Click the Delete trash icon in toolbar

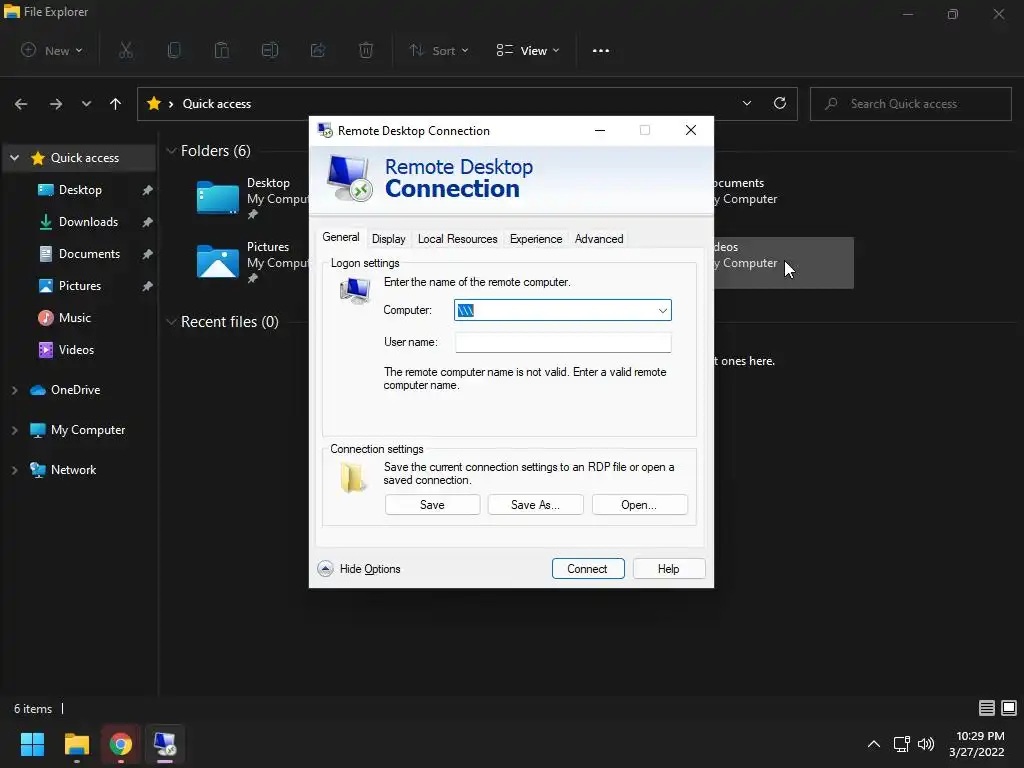pyautogui.click(x=366, y=50)
